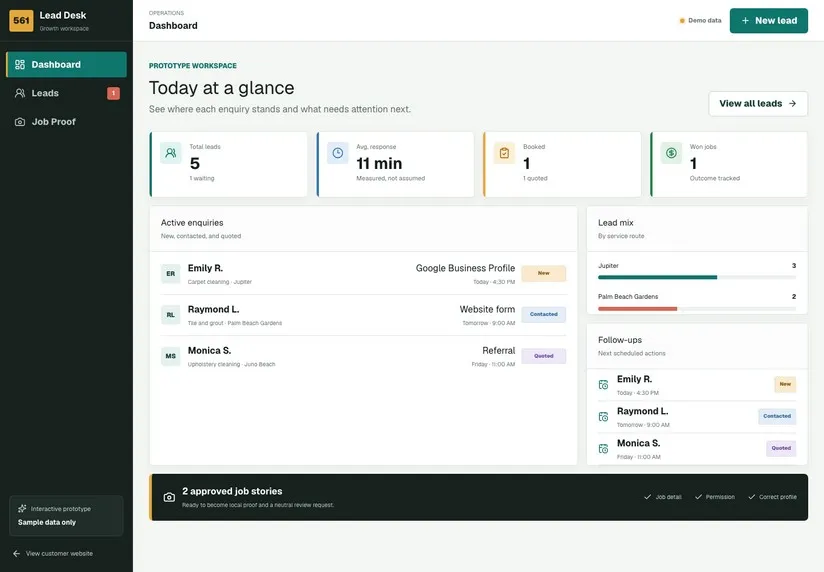Click the Google Business Profile source text

tap(465, 268)
